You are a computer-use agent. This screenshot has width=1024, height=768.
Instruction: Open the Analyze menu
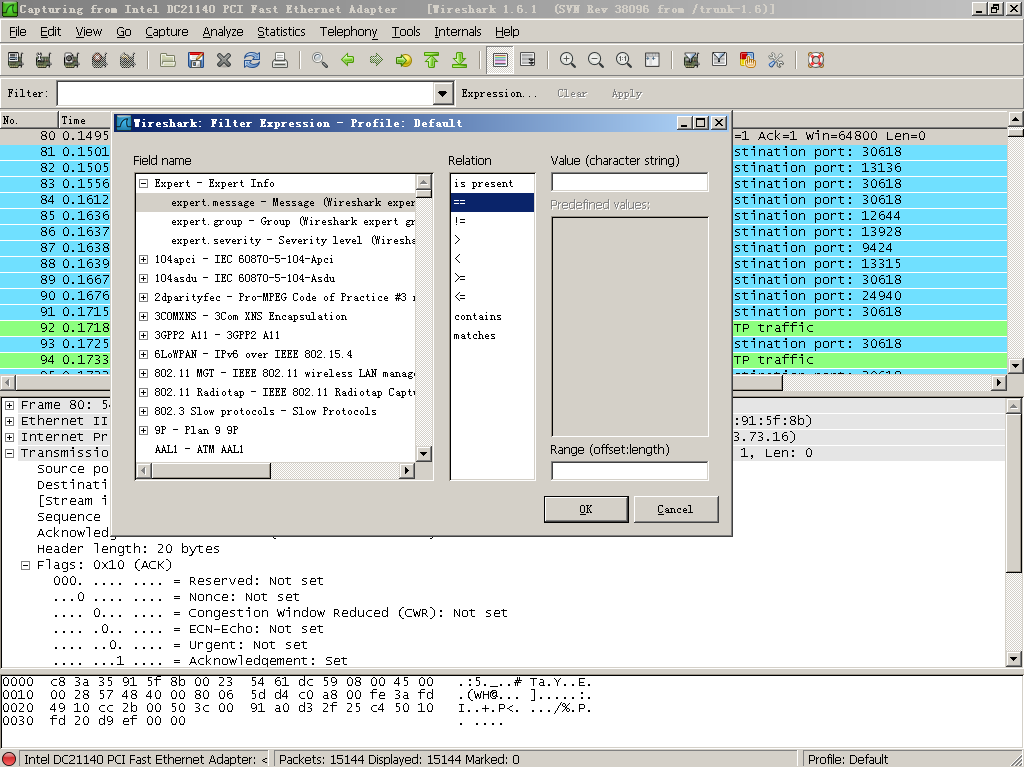click(223, 31)
